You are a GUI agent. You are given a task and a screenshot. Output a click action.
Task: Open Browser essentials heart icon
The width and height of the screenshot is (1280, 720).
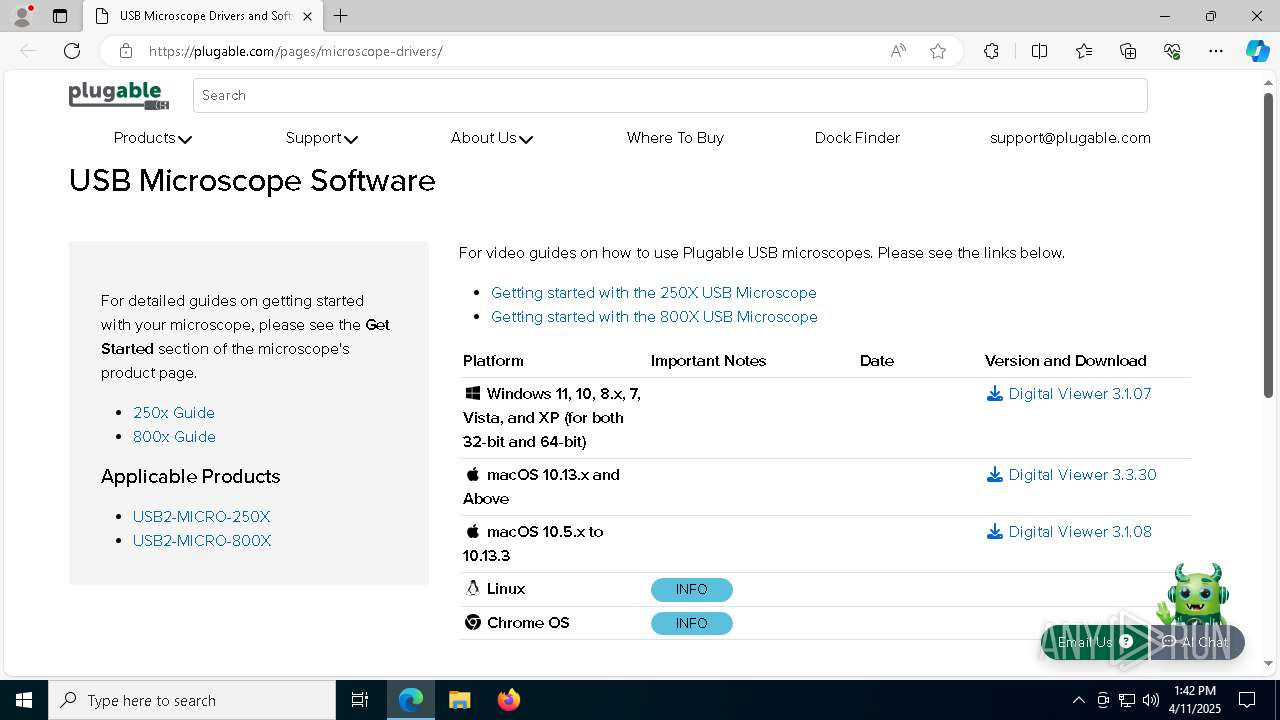tap(1172, 51)
